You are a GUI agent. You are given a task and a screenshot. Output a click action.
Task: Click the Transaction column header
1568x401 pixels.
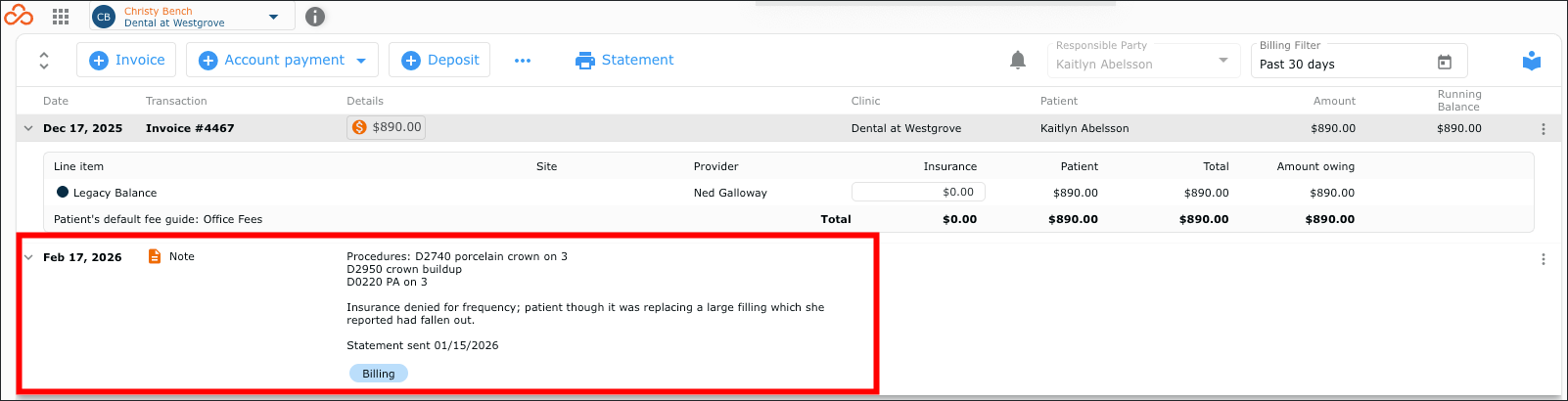tap(176, 101)
